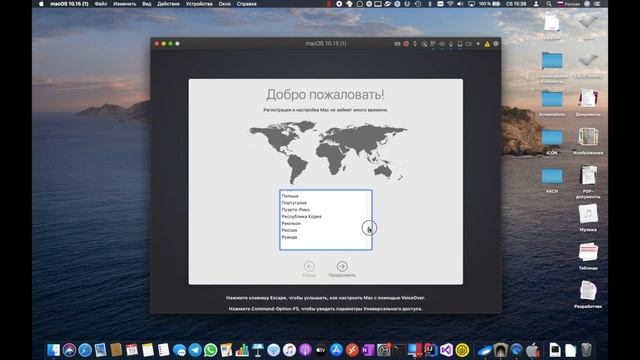Image resolution: width=640 pixels, height=360 pixels.
Task: Open the Файл menu
Action: [x=100, y=4]
